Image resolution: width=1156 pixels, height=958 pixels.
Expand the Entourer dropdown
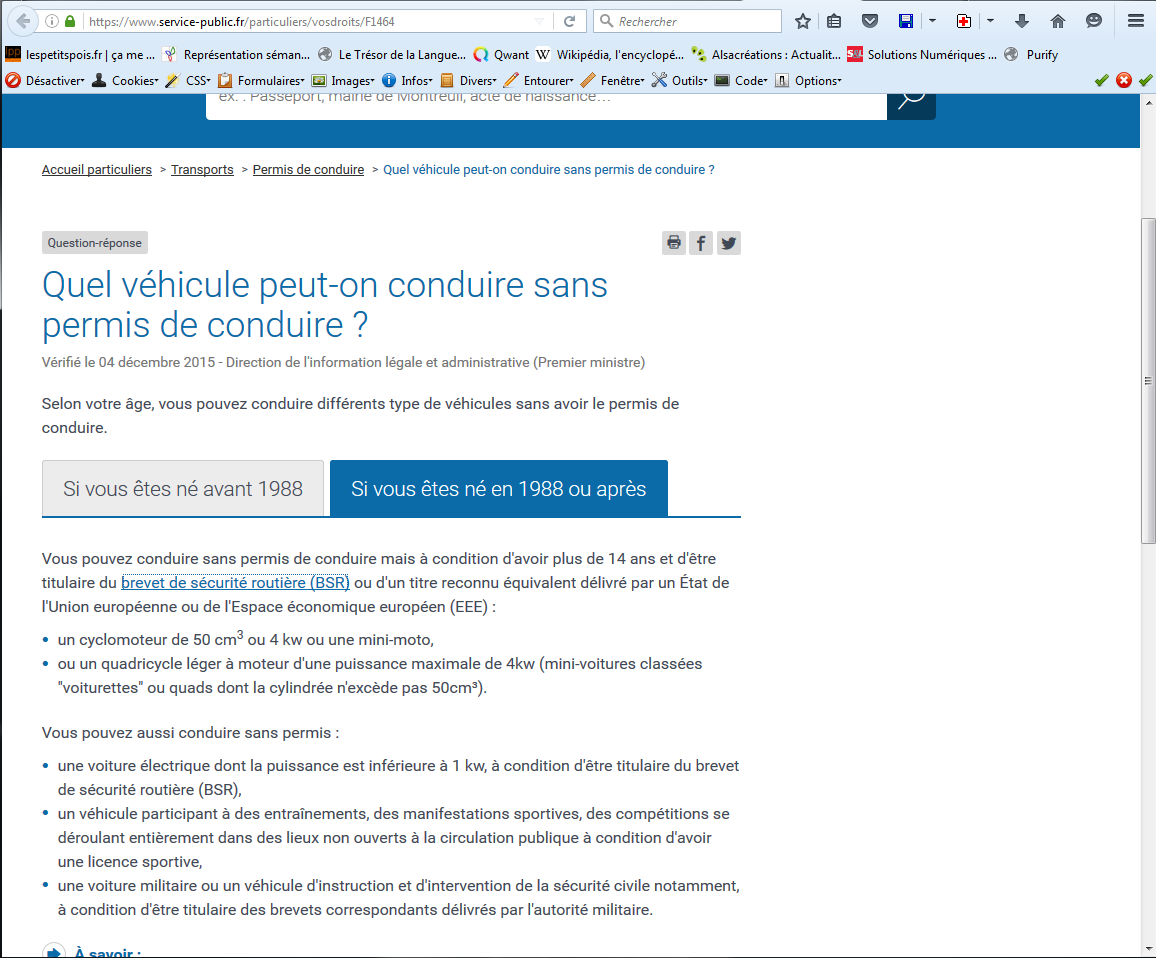click(x=539, y=80)
